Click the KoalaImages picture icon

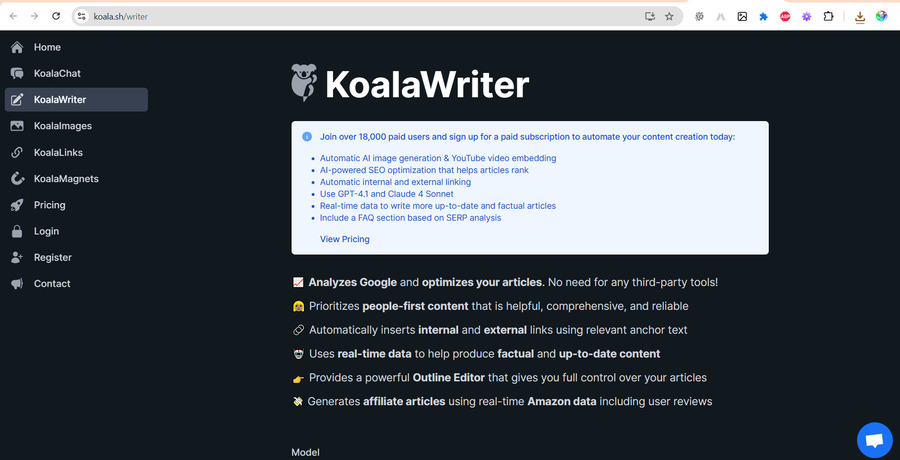click(x=17, y=126)
